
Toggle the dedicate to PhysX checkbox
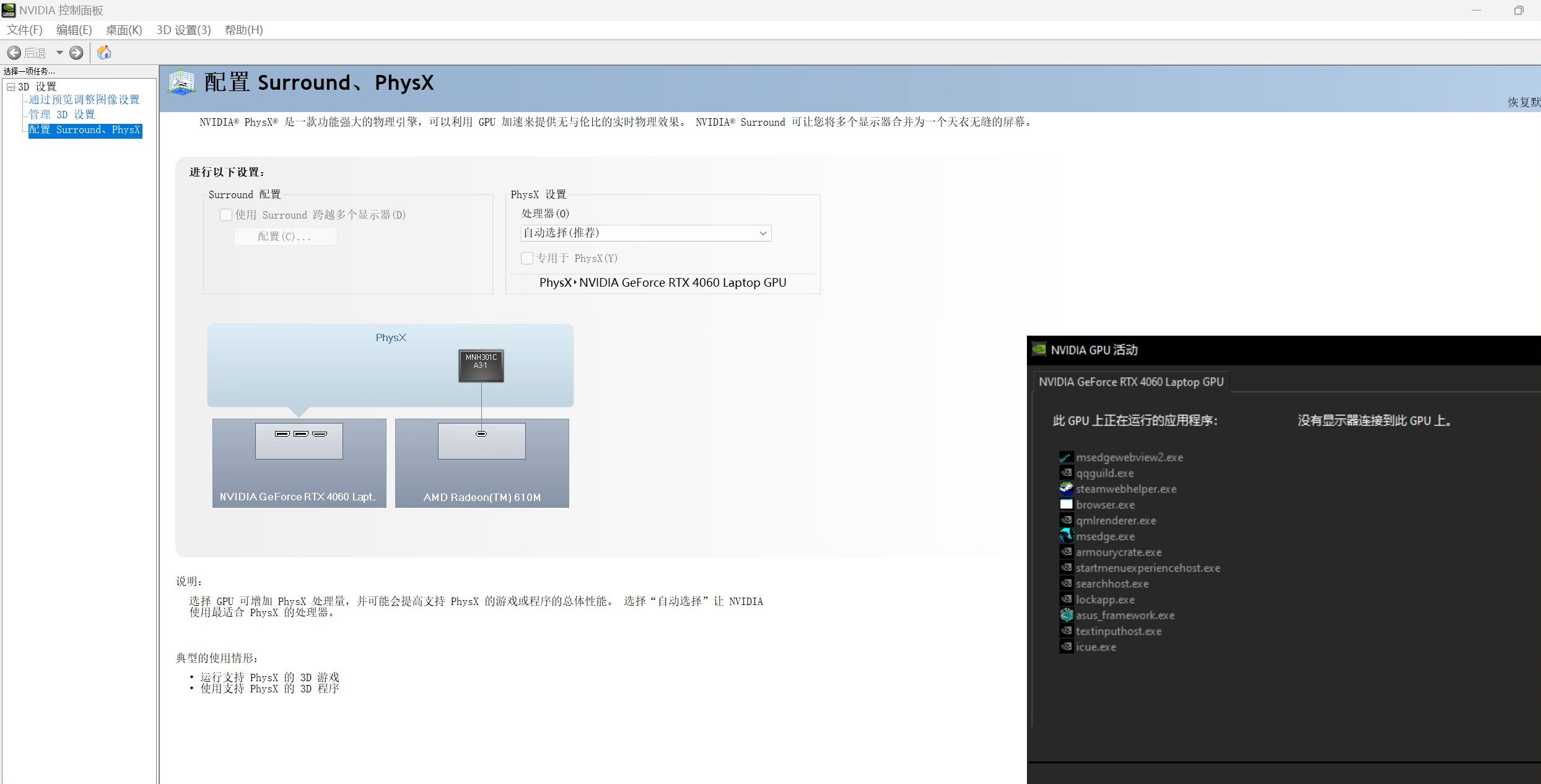(x=527, y=258)
